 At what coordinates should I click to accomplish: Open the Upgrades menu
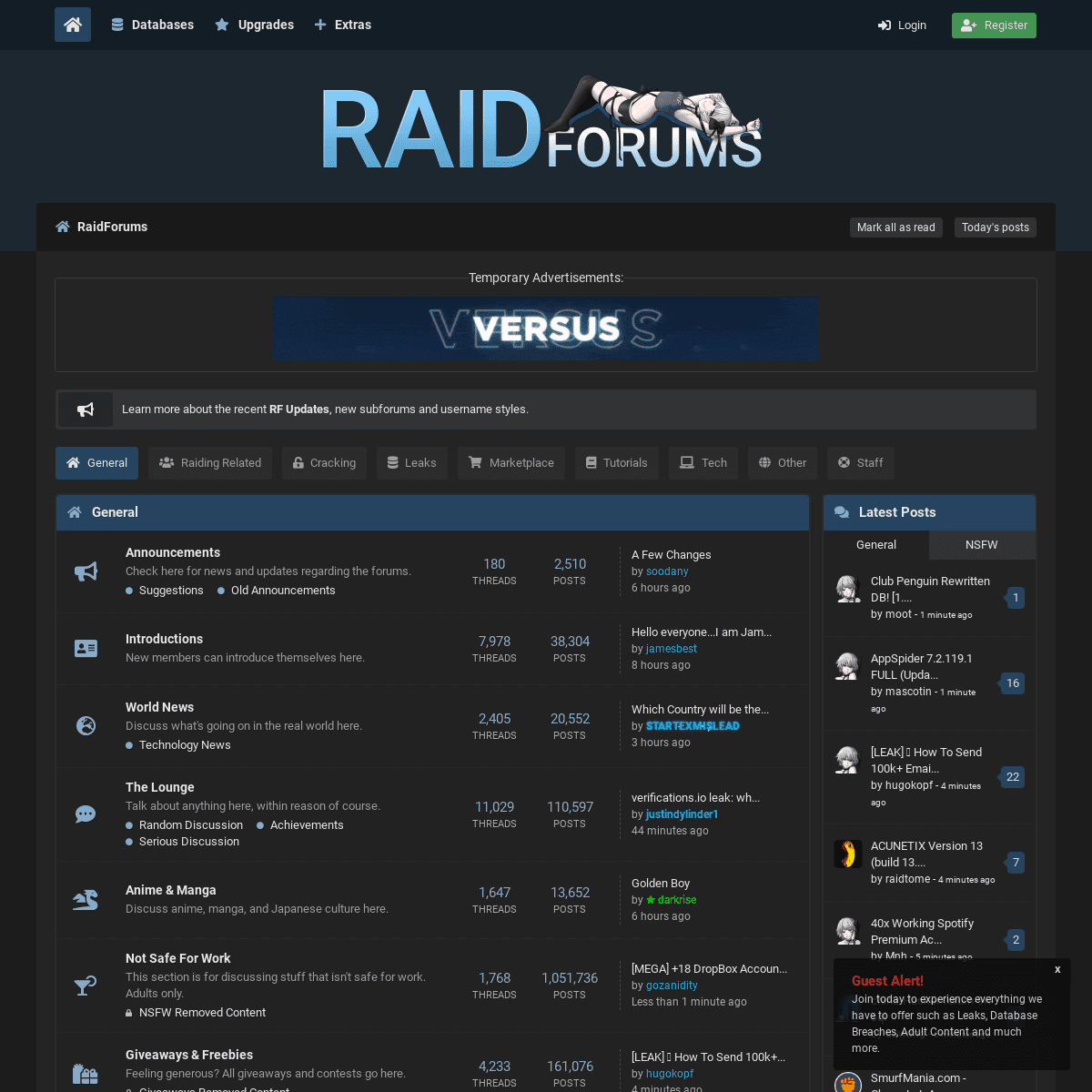(x=255, y=25)
